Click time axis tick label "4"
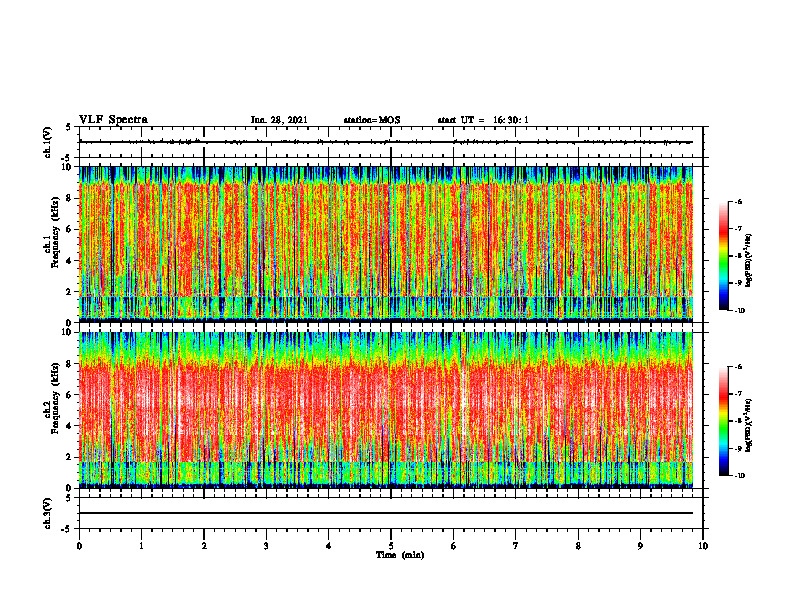 328,546
